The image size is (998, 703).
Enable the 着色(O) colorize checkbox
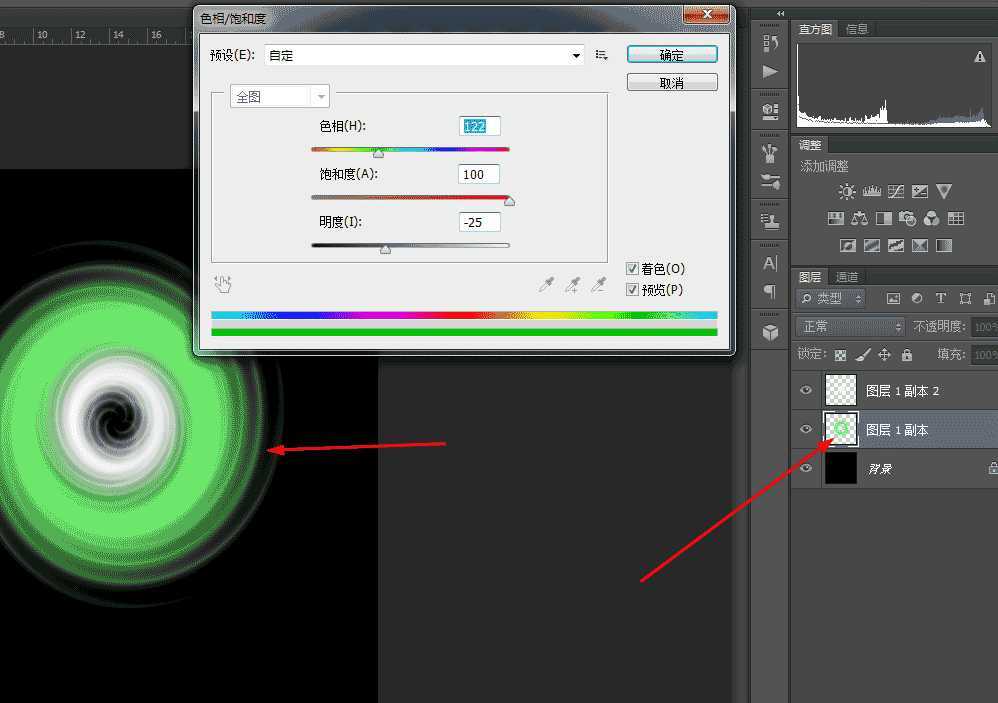pos(633,268)
